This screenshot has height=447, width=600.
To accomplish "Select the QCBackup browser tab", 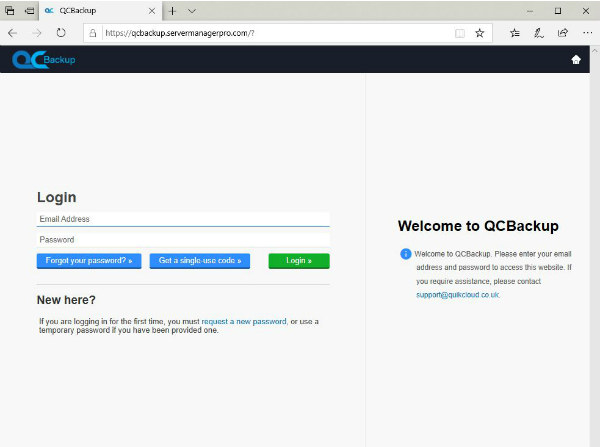I will 100,11.
